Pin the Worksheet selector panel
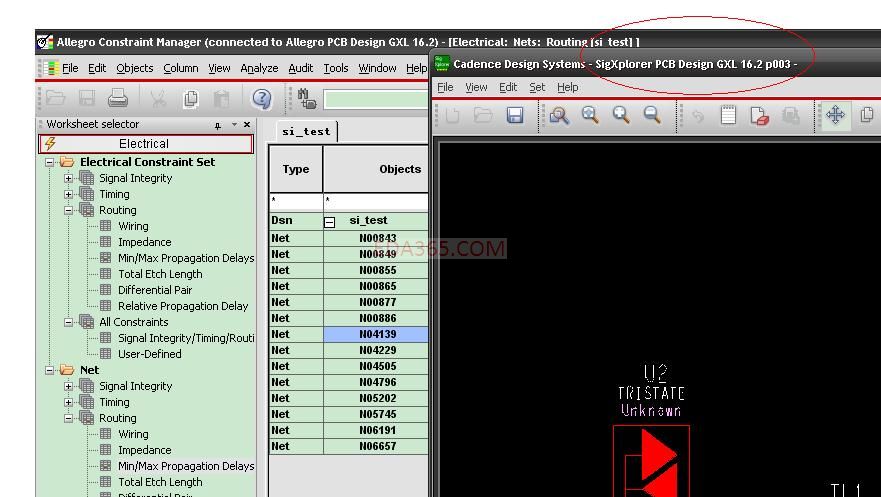Viewport: 881px width, 497px height. 218,125
